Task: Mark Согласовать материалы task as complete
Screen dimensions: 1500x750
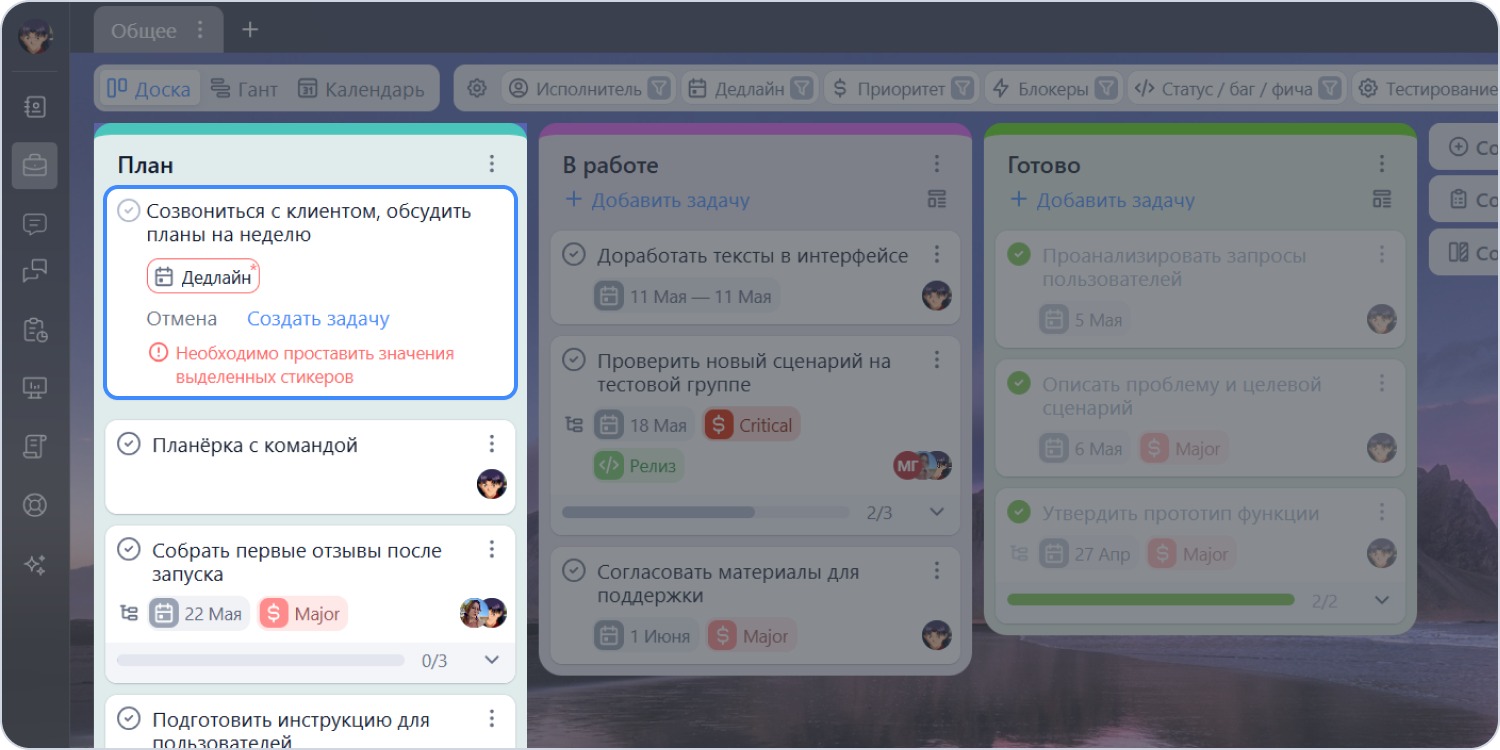Action: (x=574, y=571)
